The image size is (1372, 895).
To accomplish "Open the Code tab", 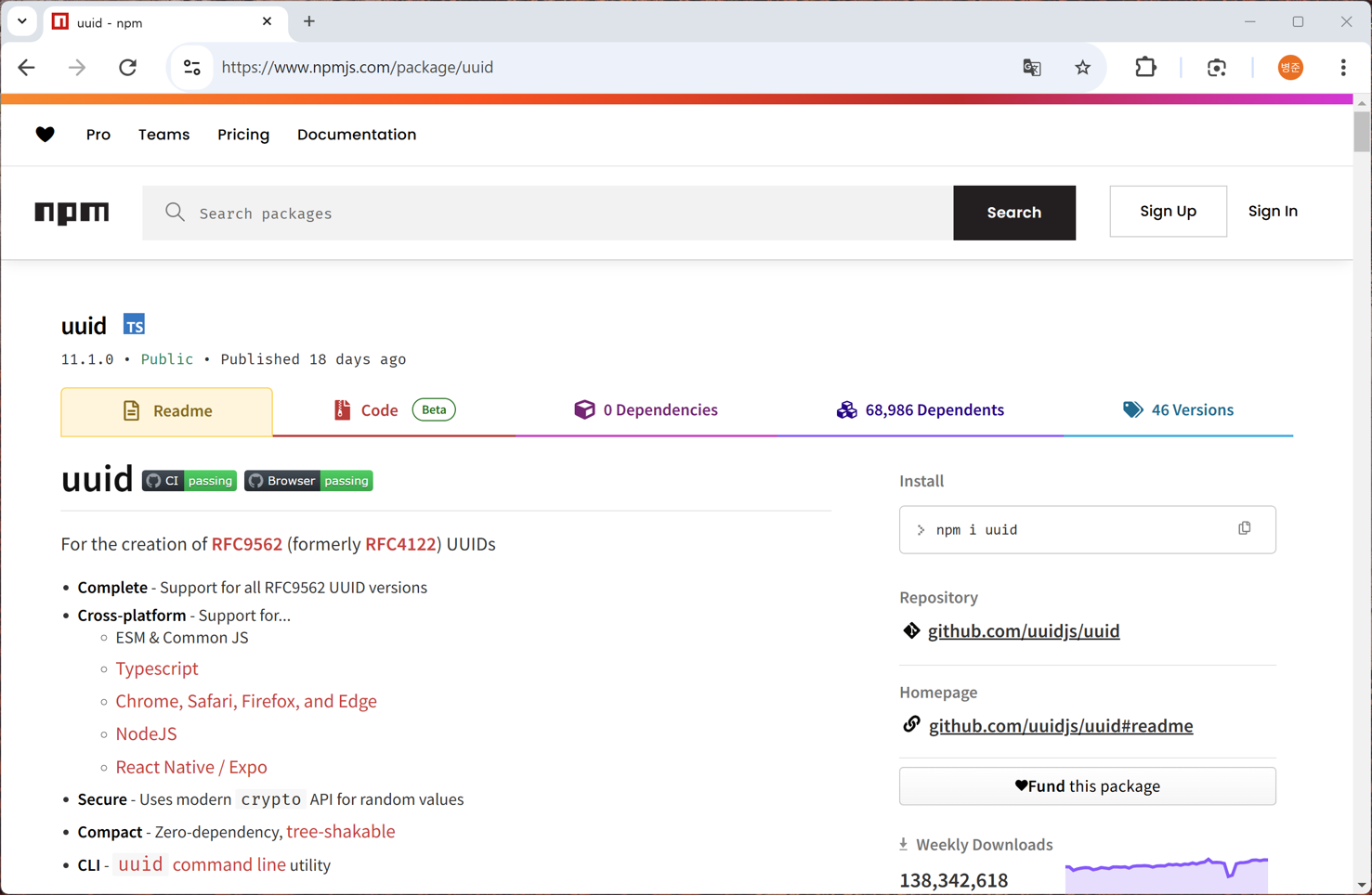I will 394,410.
